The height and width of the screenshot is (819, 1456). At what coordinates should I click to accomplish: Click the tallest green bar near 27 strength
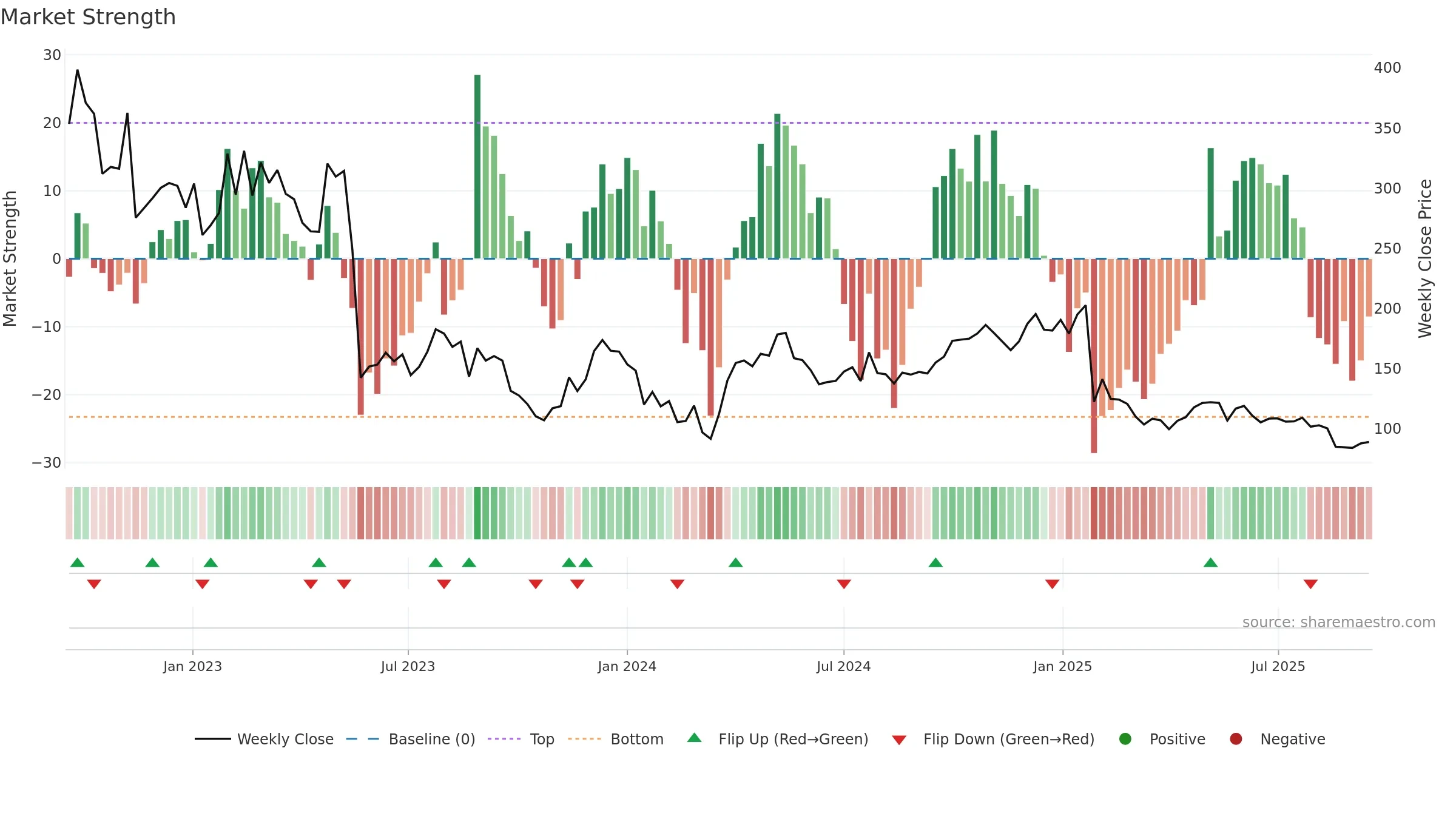pyautogui.click(x=477, y=167)
